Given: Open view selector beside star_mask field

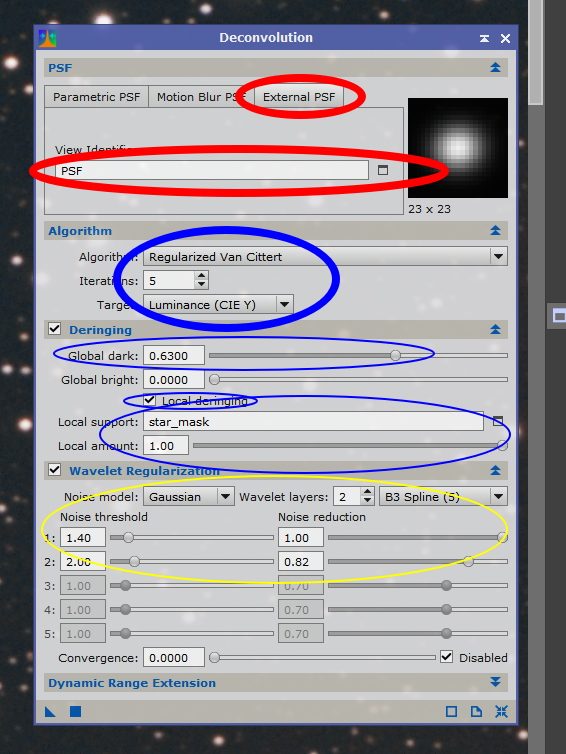Looking at the screenshot, I should coord(498,421).
